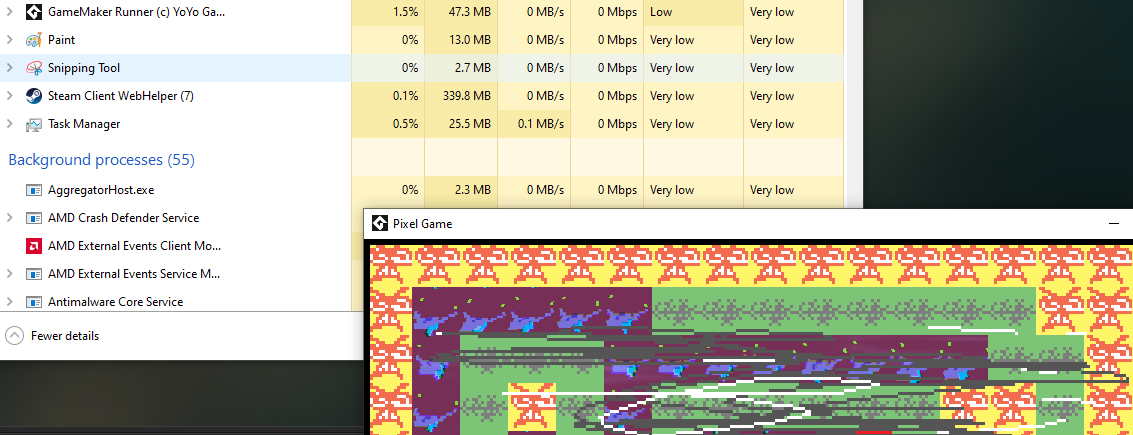The image size is (1133, 435).
Task: Click the Steam Client WebHelper icon
Action: 33,95
